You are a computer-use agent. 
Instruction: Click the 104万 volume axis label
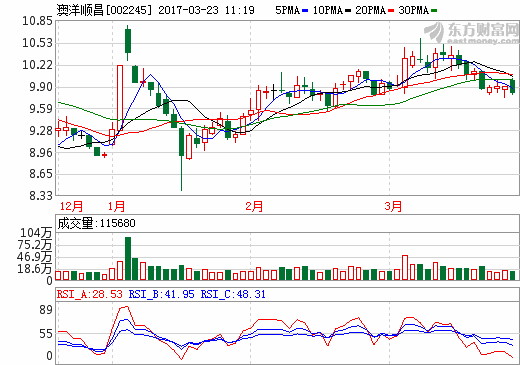[x=36, y=233]
